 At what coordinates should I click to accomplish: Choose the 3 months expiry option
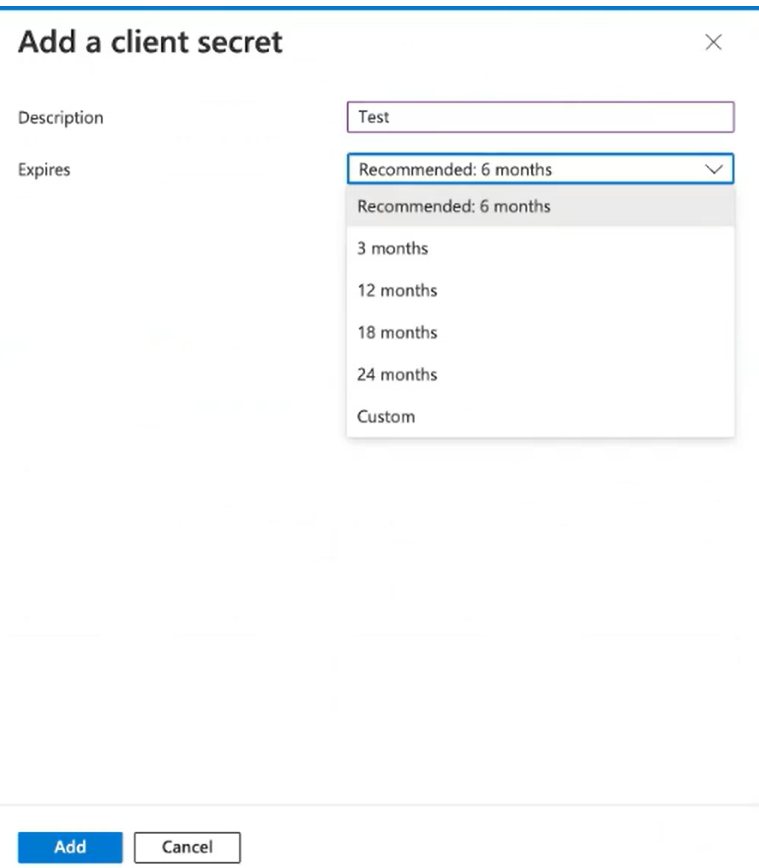(x=385, y=249)
